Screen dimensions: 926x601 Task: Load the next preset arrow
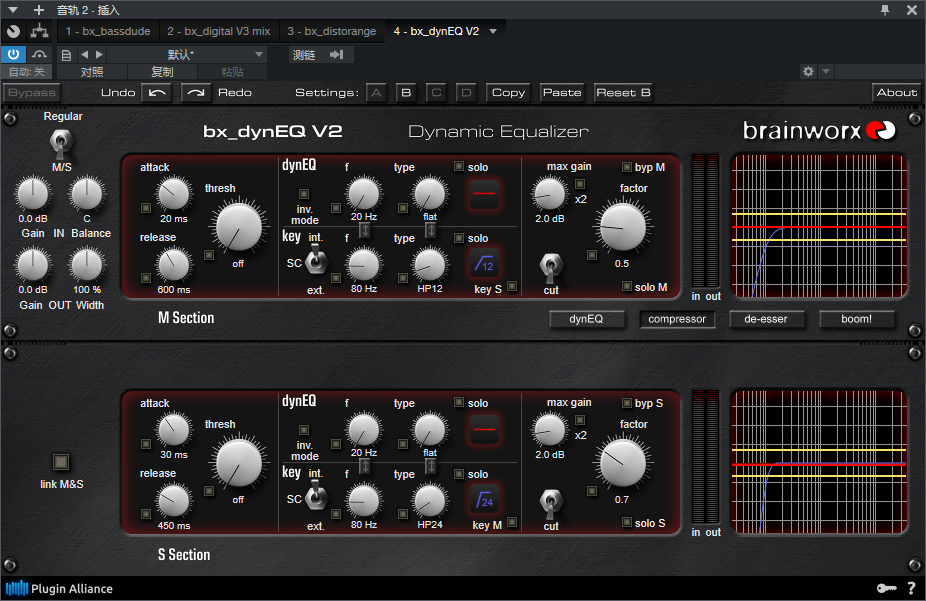click(x=99, y=54)
